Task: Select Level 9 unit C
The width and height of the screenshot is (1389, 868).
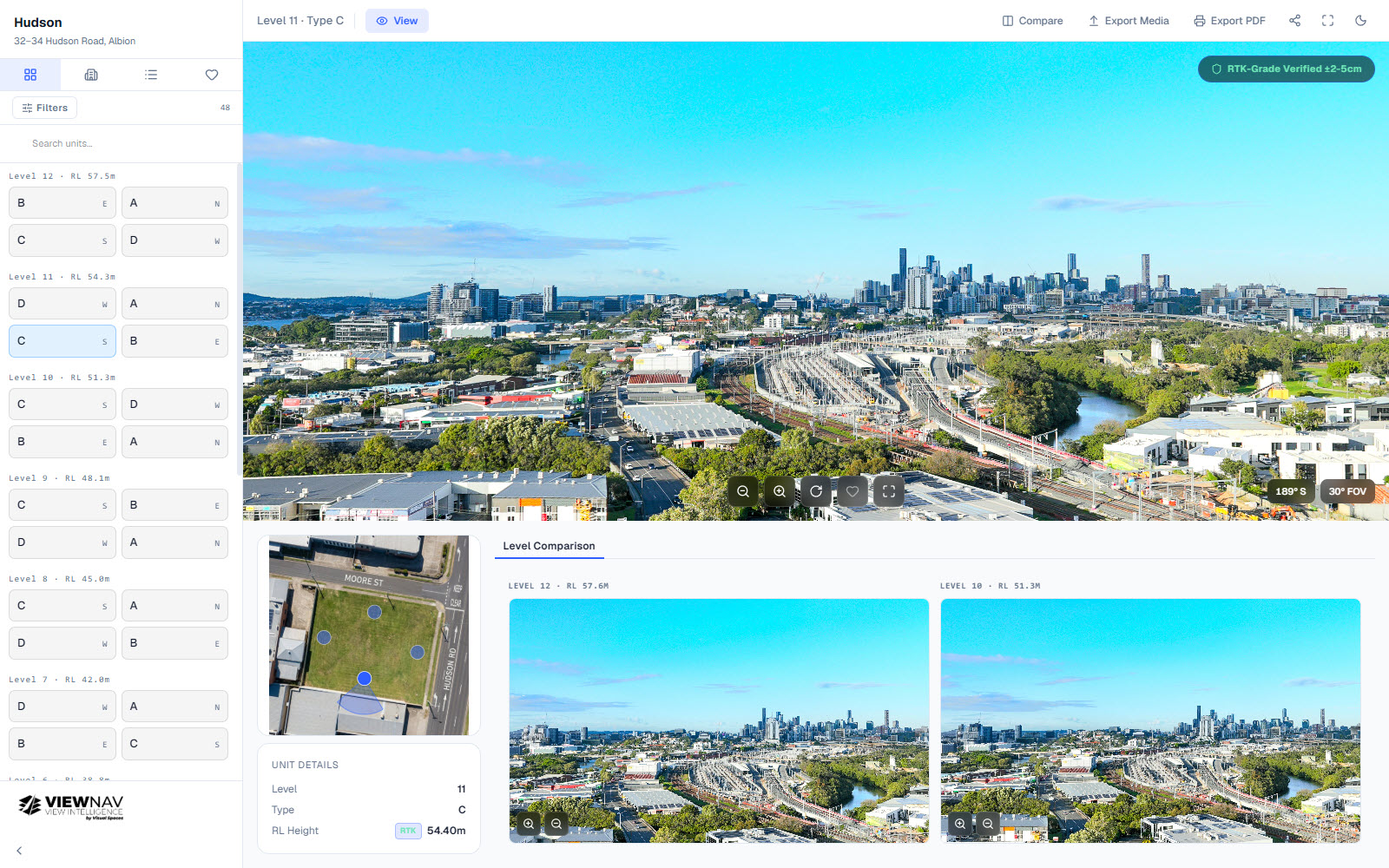Action: click(x=63, y=505)
